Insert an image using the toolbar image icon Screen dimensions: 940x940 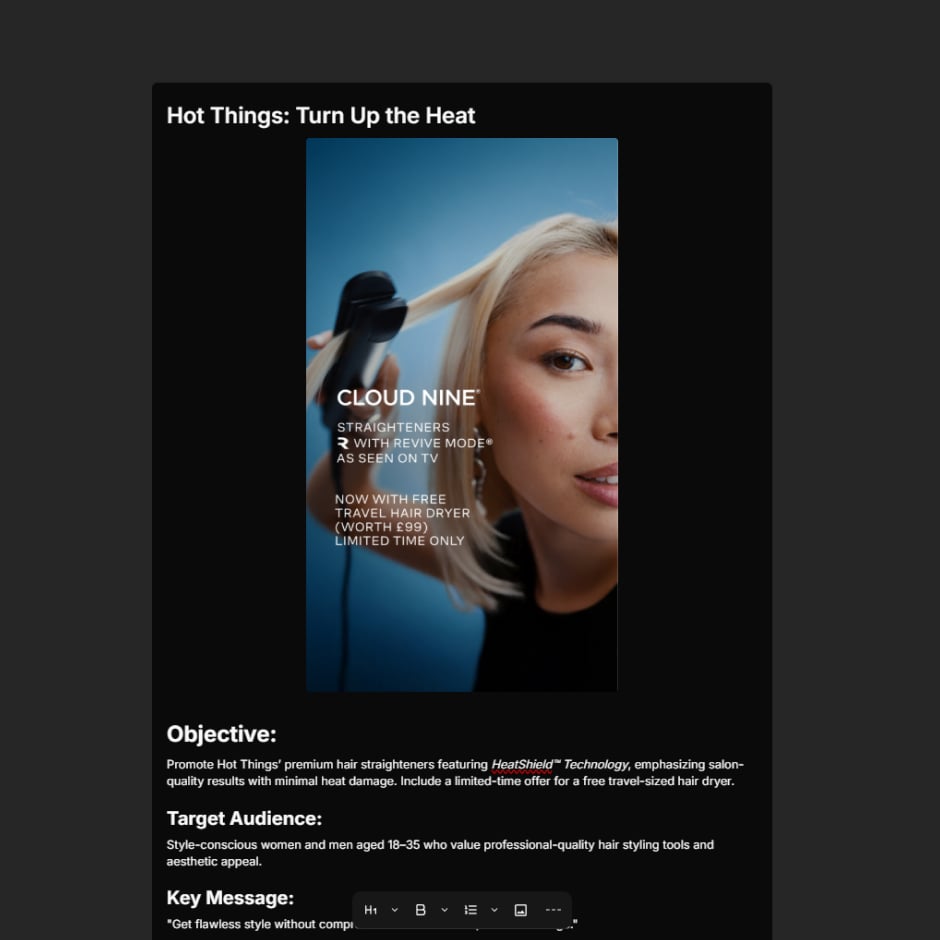click(x=521, y=910)
